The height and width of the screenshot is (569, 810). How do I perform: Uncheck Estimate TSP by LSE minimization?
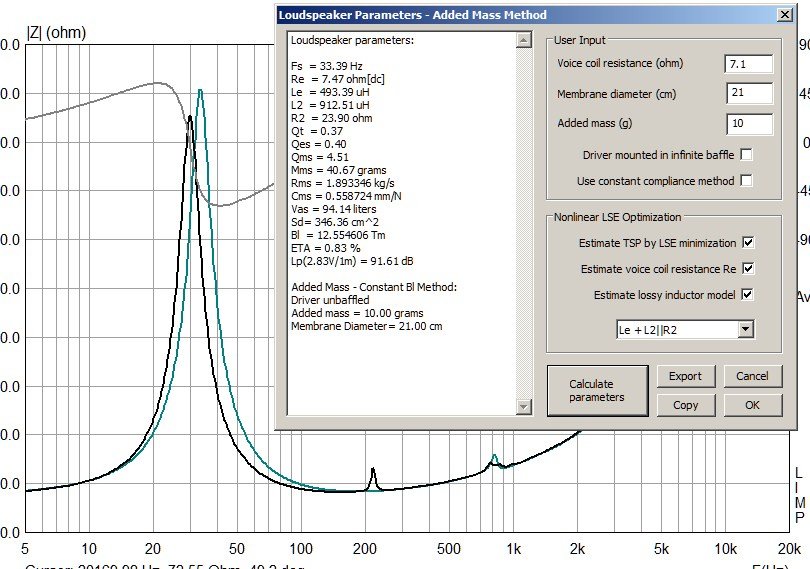point(747,242)
